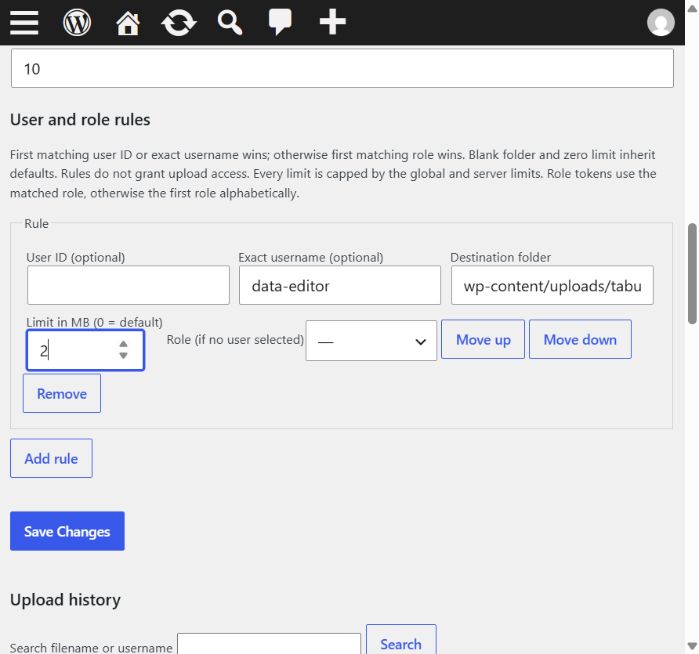Click the Exact username field with data-editor

pyautogui.click(x=340, y=285)
